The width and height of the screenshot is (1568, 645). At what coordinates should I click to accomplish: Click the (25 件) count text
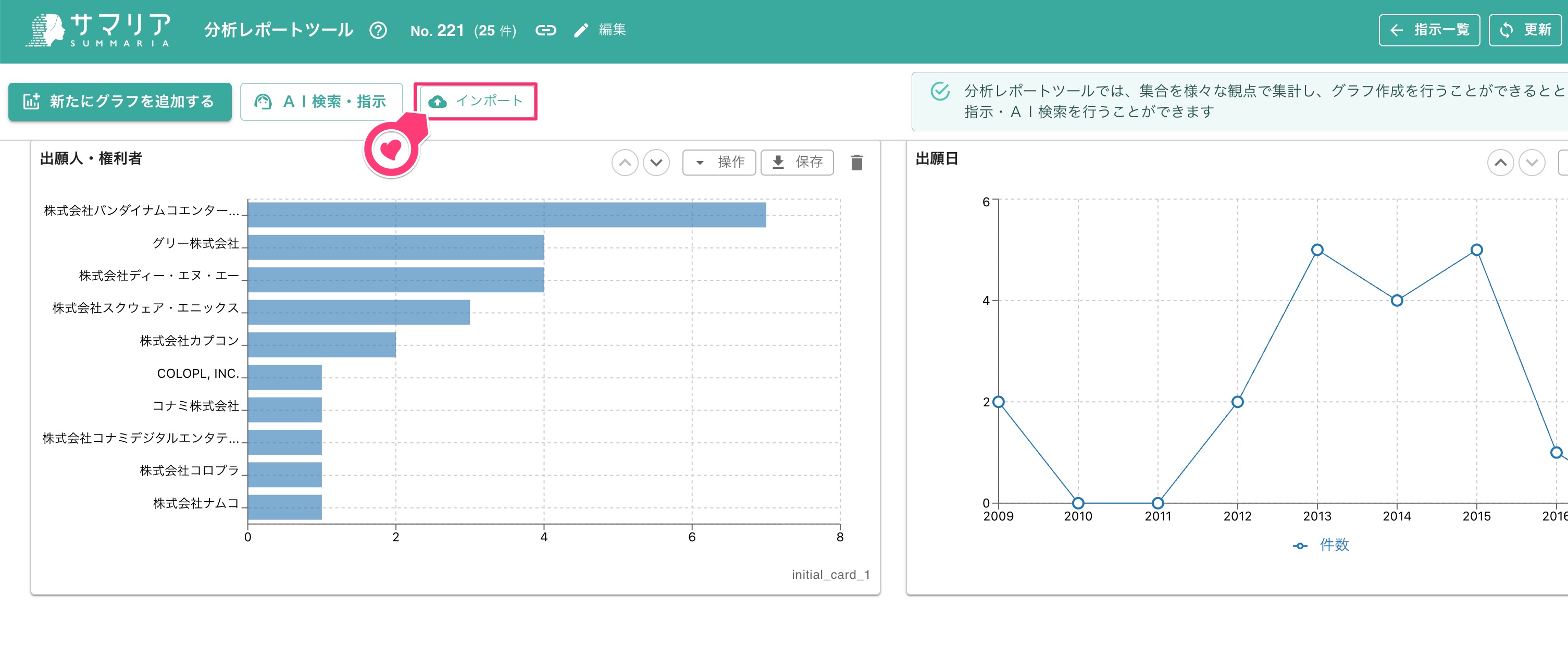(495, 30)
